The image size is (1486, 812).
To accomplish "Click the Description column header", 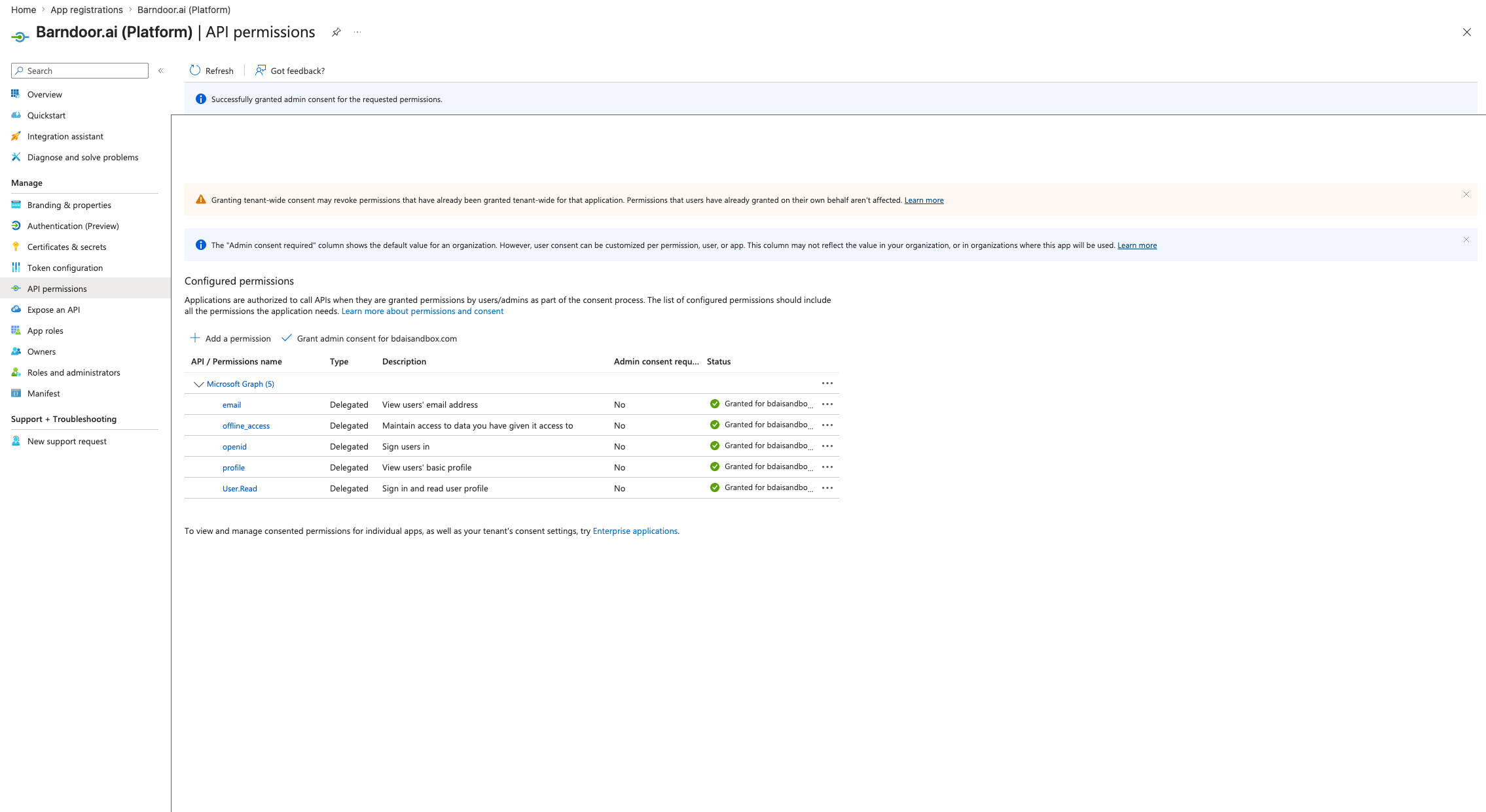I will pos(404,361).
